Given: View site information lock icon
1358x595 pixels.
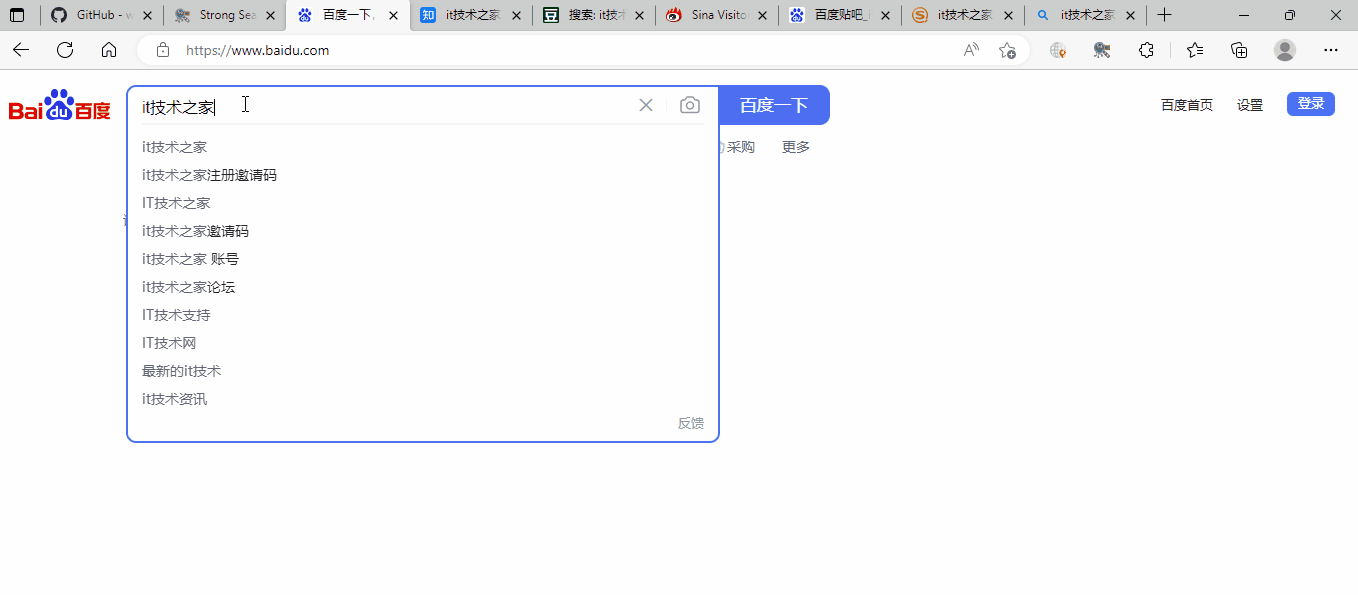Looking at the screenshot, I should [163, 50].
